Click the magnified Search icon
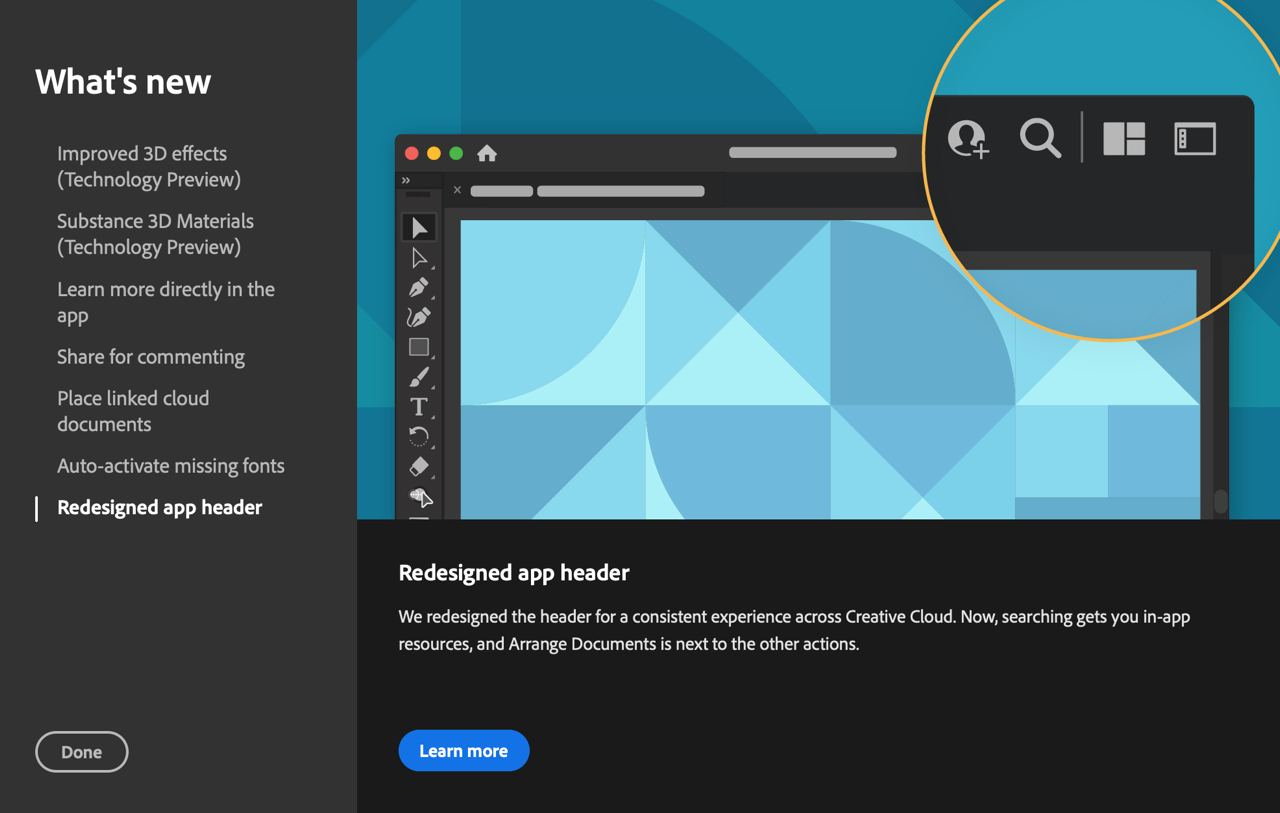1280x813 pixels. [1040, 138]
